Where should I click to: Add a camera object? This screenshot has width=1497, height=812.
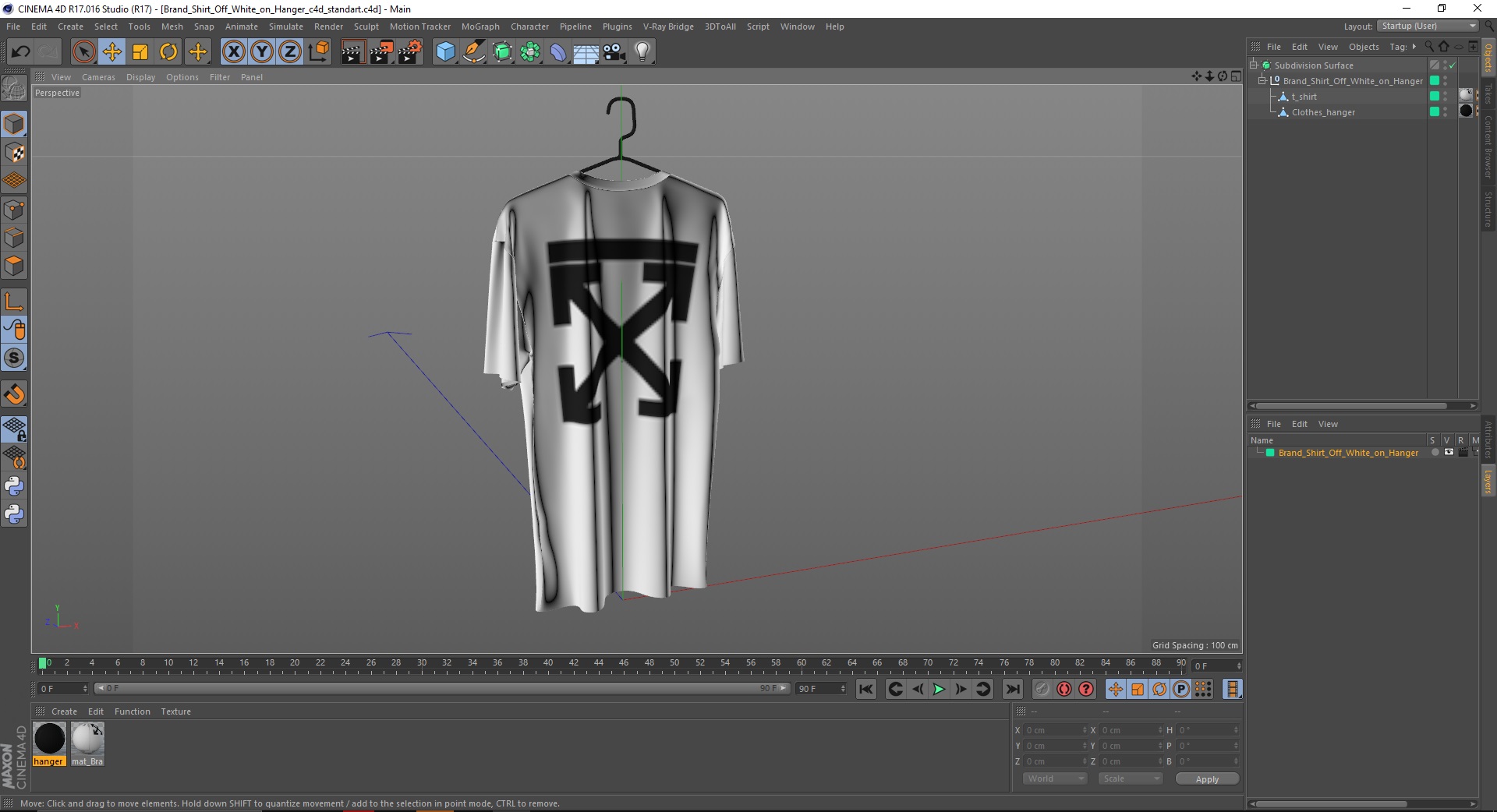click(614, 52)
